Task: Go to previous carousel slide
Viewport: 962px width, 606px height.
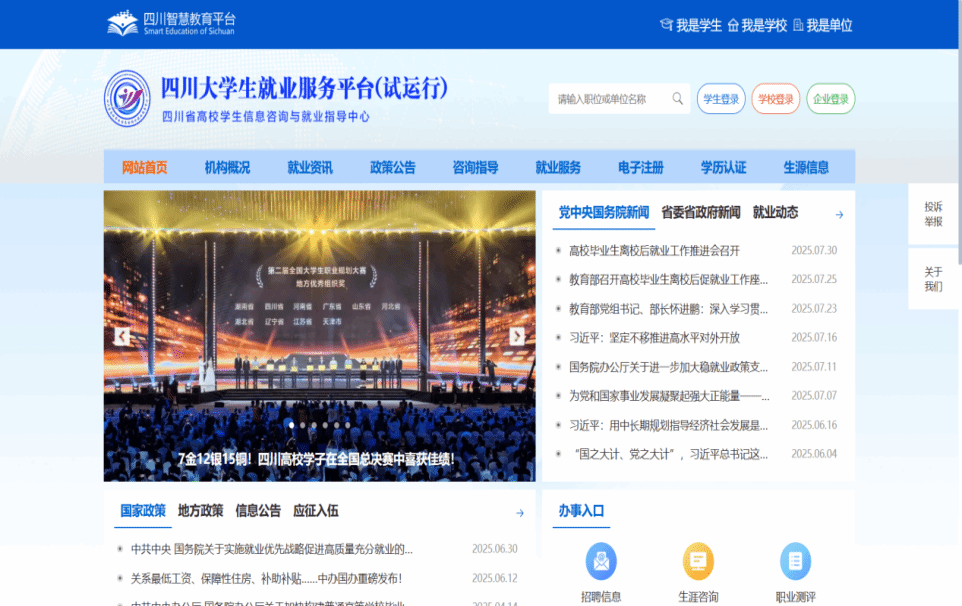Action: [x=122, y=336]
